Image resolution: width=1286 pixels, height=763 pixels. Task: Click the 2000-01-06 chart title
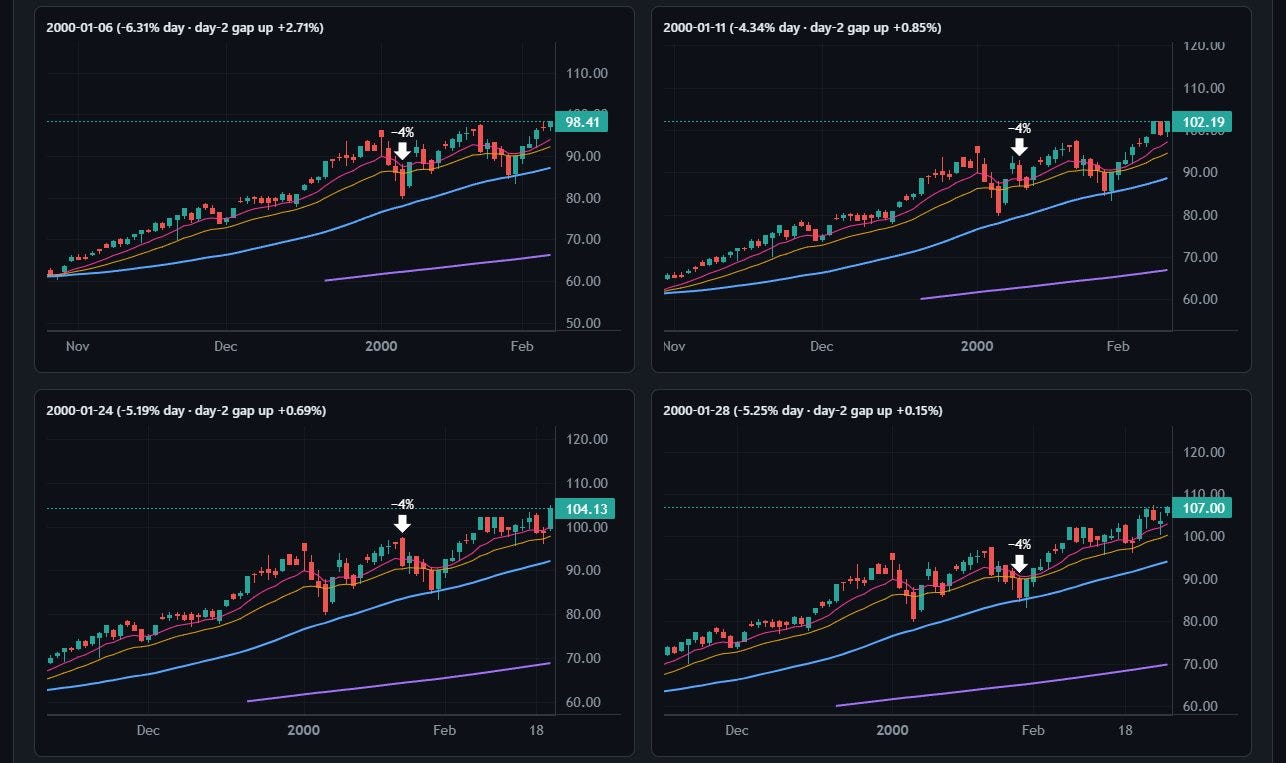(x=184, y=27)
